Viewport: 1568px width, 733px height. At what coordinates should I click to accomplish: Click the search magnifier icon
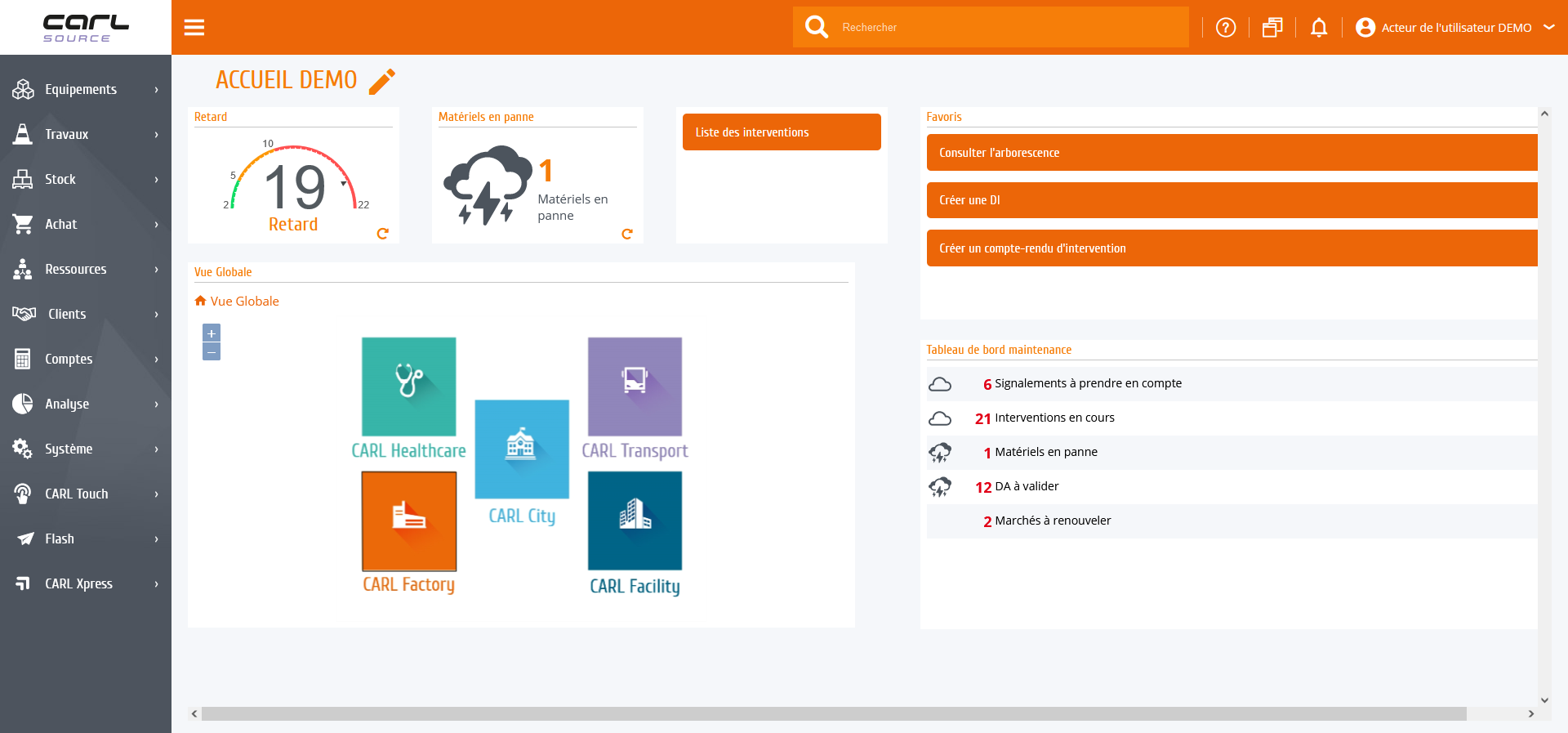pos(816,27)
